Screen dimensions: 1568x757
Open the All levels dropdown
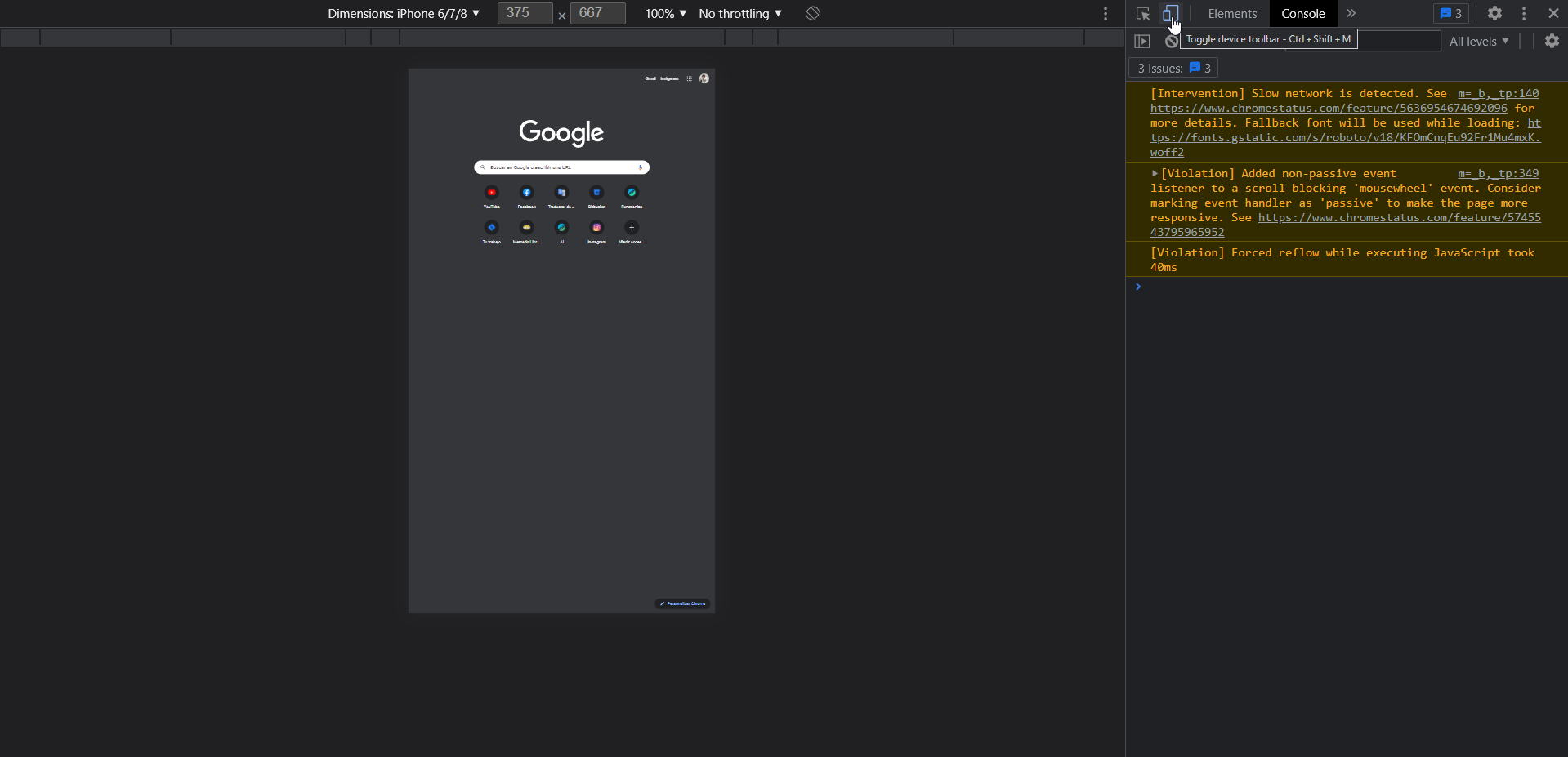point(1479,41)
